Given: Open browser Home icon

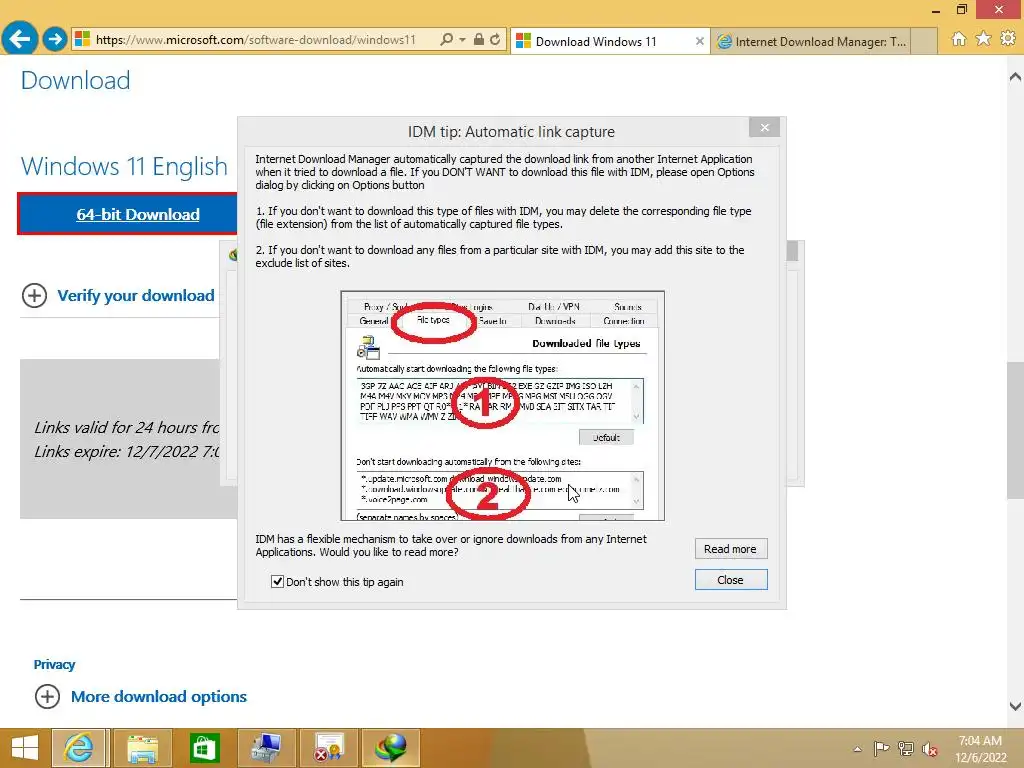Looking at the screenshot, I should 959,39.
